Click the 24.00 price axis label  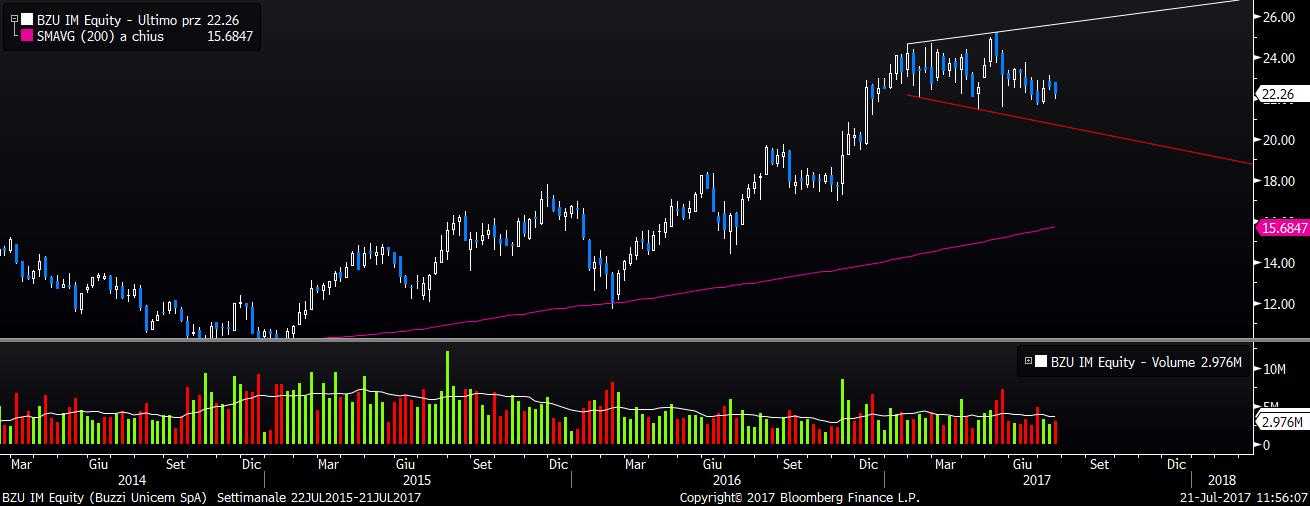coord(1280,58)
